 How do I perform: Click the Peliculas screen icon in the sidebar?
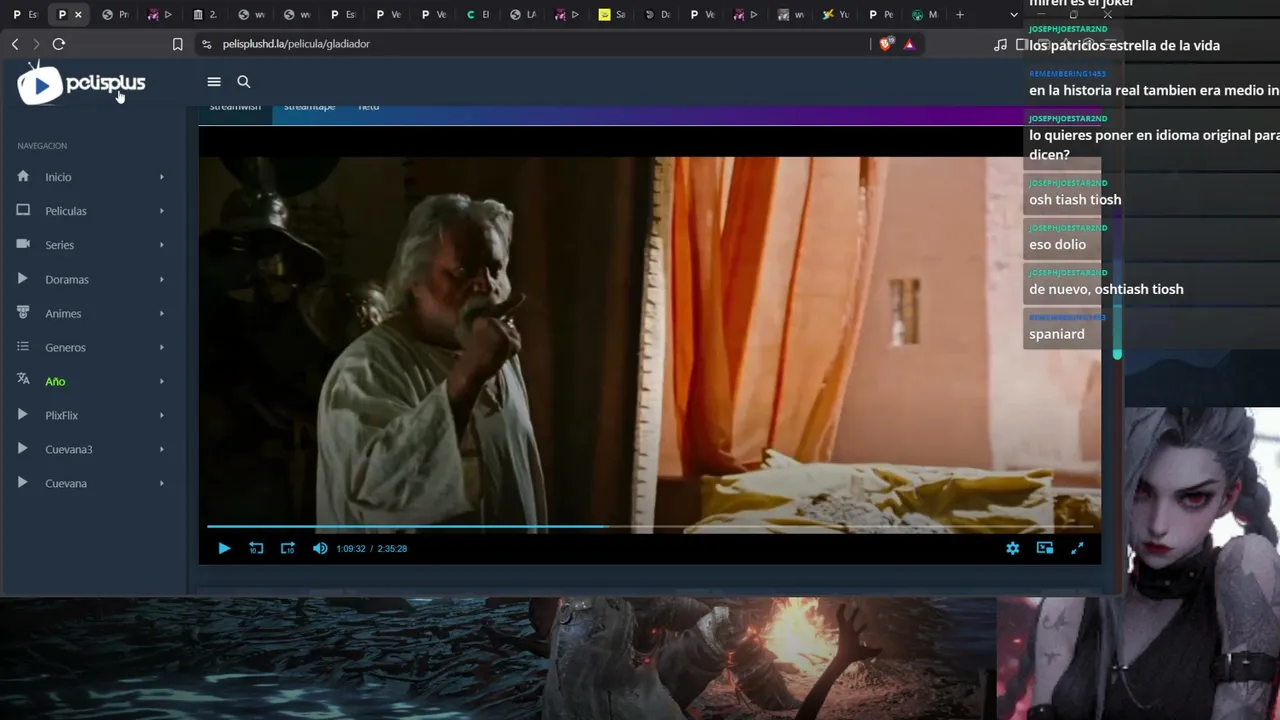click(x=23, y=210)
